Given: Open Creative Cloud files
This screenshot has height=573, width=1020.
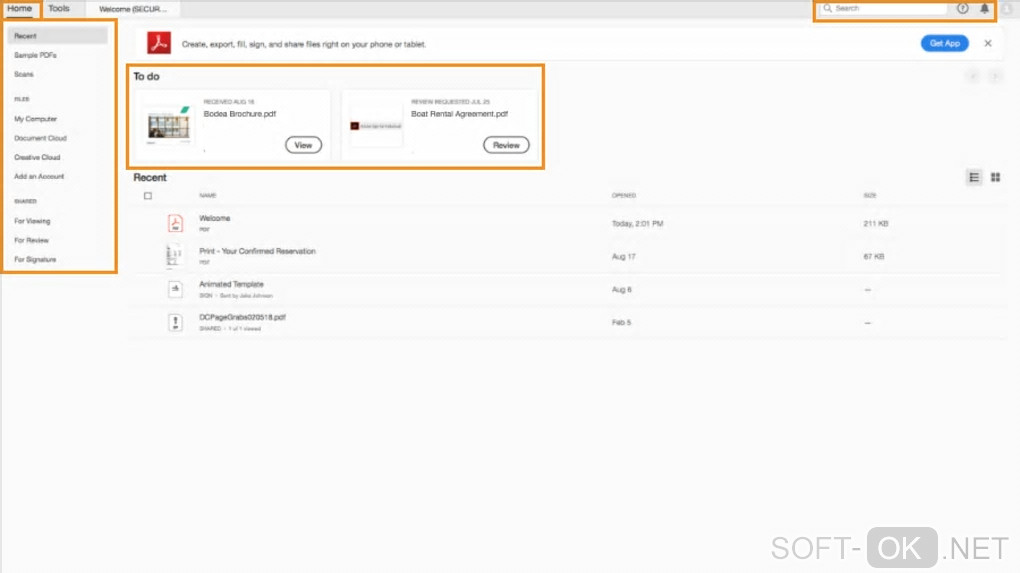Looking at the screenshot, I should [37, 157].
